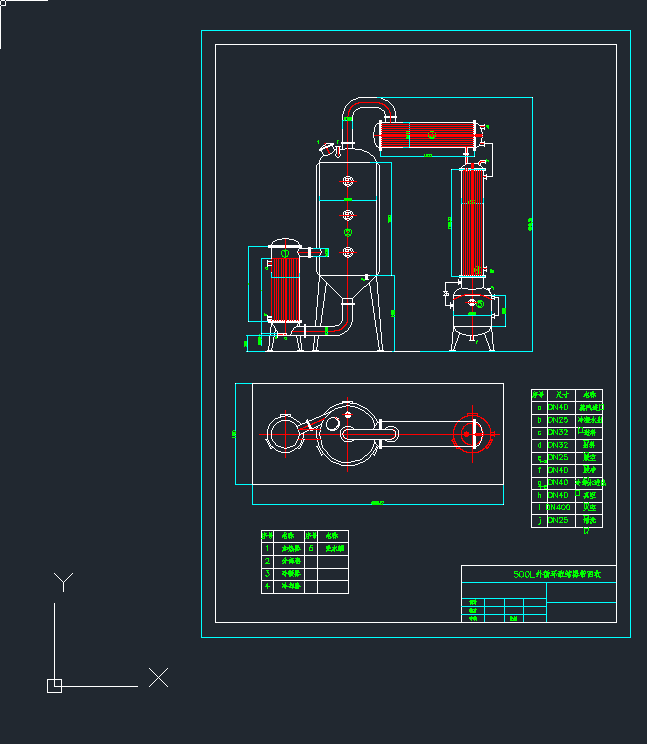Select the red horizontal condenser at top
The image size is (647, 744).
[x=430, y=136]
